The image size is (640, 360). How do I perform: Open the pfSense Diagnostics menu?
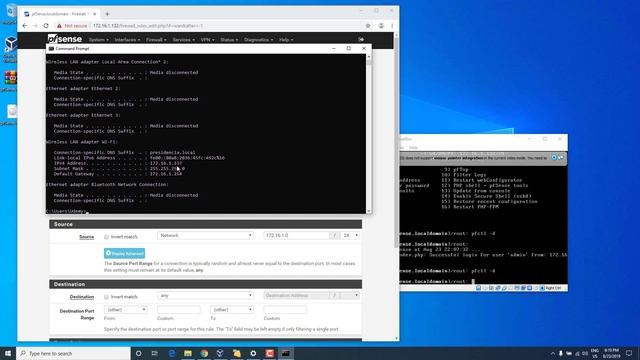pos(258,40)
